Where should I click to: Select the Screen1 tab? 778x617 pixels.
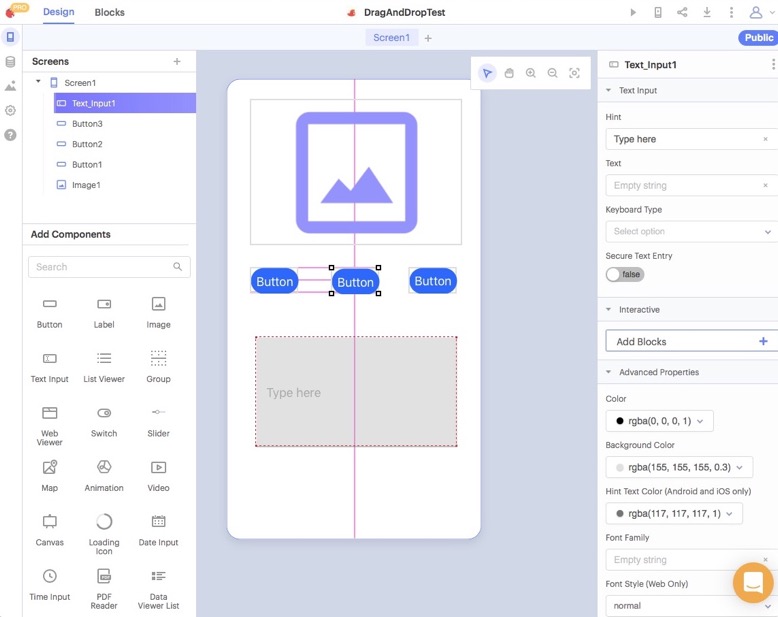(391, 38)
